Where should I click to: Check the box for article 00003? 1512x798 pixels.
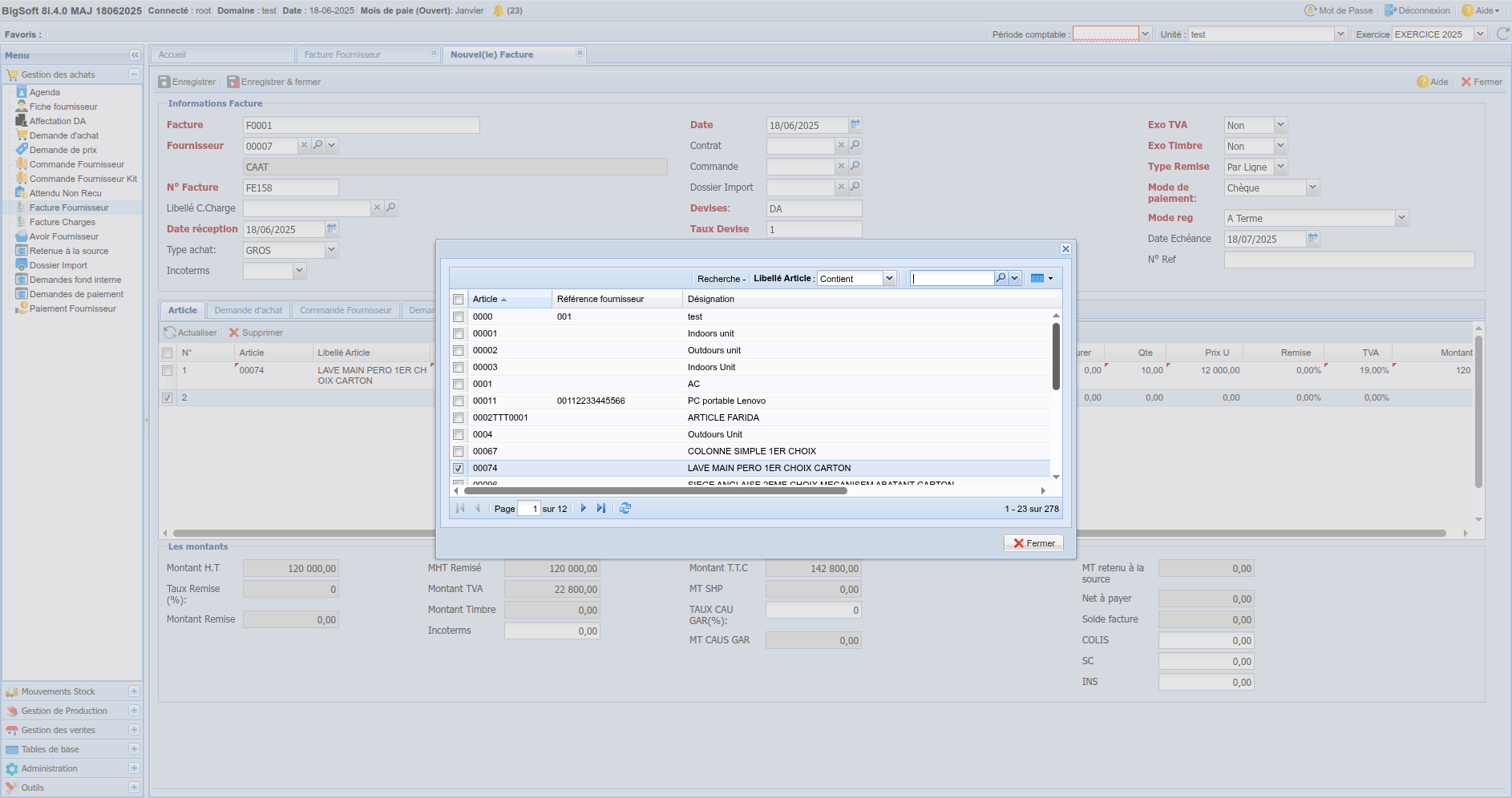[x=459, y=367]
